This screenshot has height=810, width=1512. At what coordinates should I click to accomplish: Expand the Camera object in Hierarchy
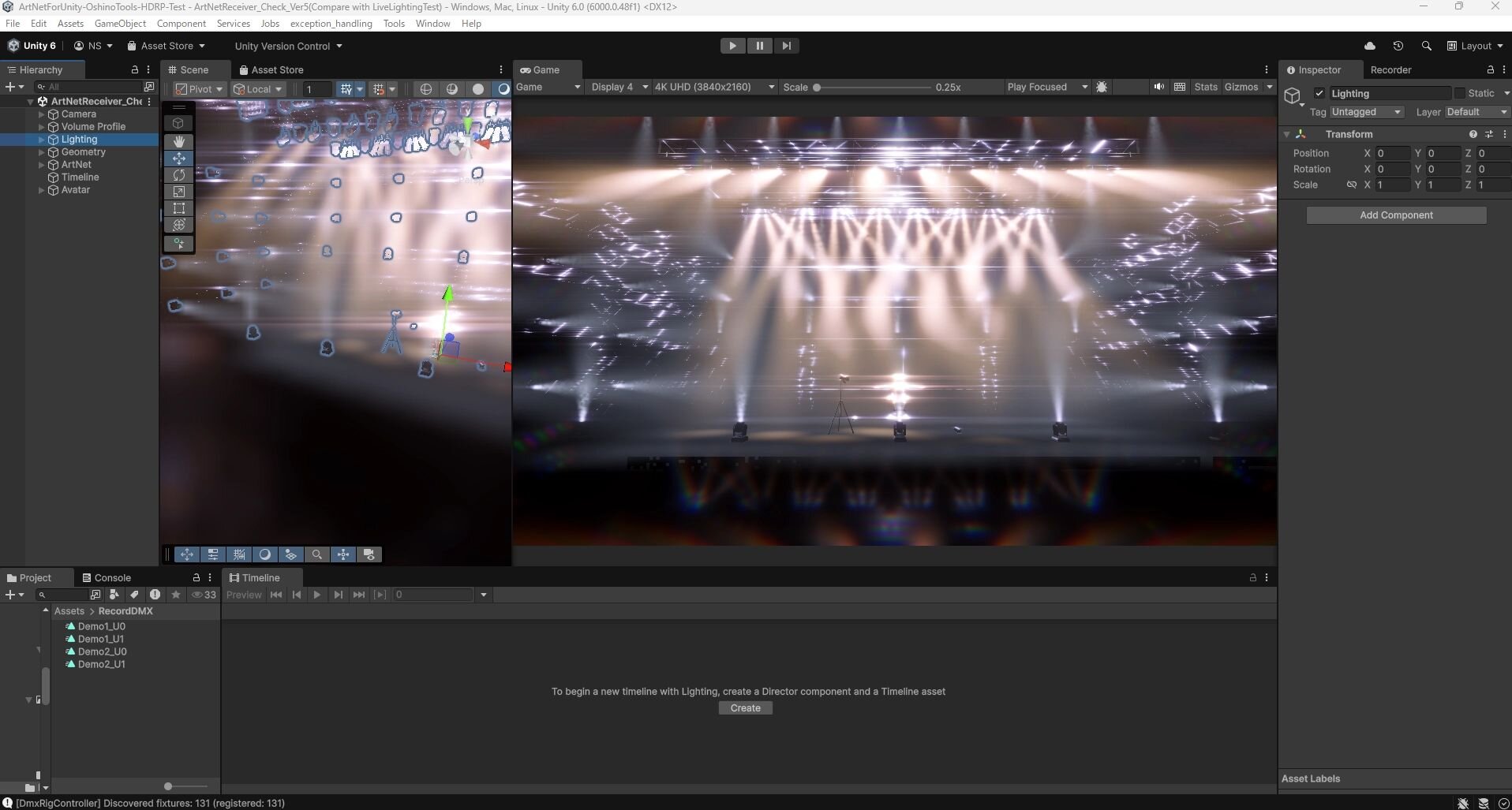coord(41,114)
